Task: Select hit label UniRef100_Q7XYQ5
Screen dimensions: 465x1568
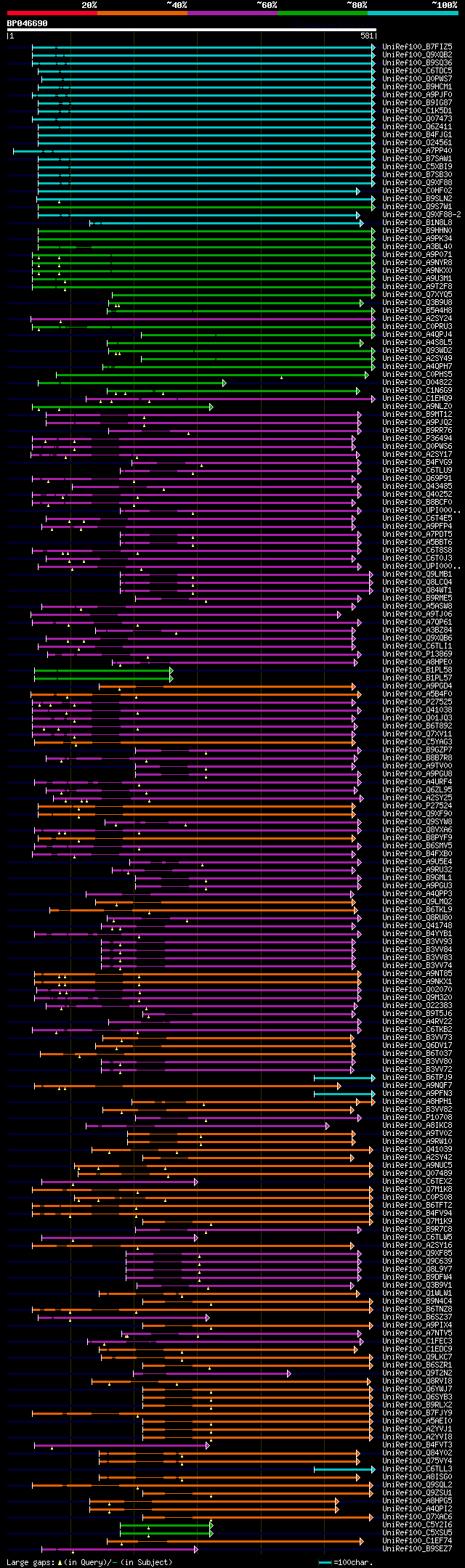Action: pos(417,294)
